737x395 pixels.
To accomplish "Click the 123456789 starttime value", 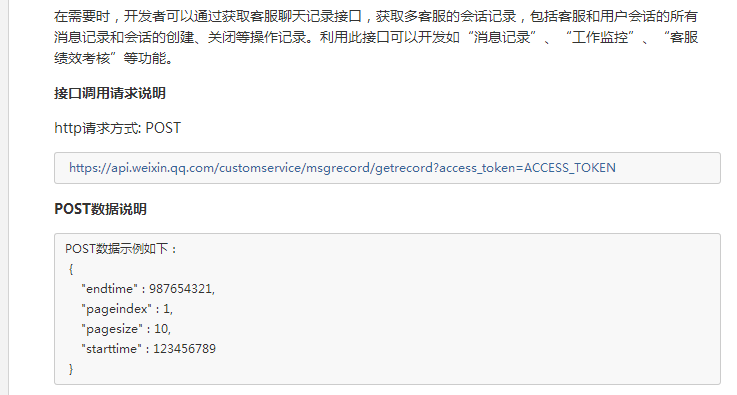I will pyautogui.click(x=184, y=349).
